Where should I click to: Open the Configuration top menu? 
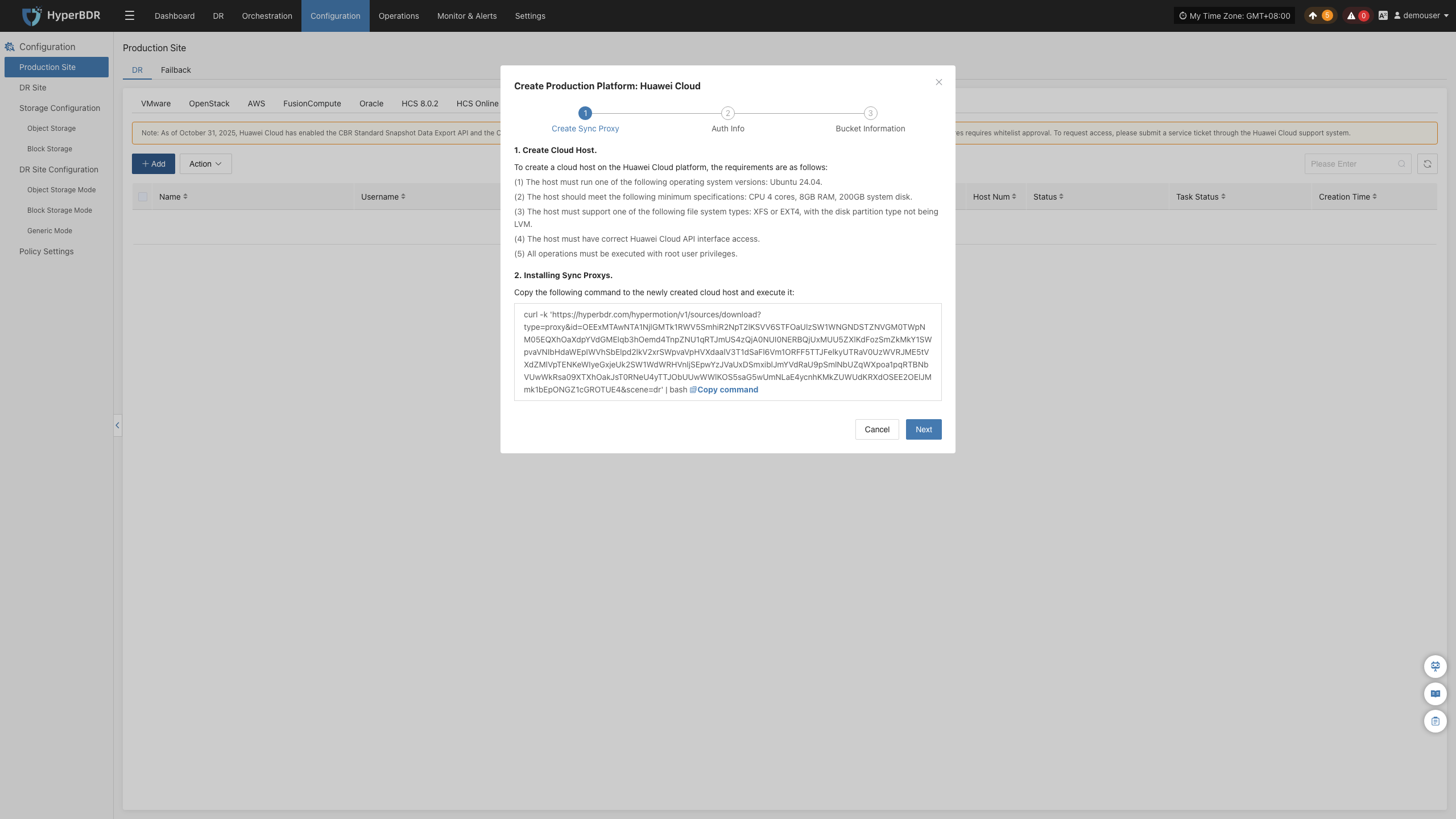pos(336,16)
